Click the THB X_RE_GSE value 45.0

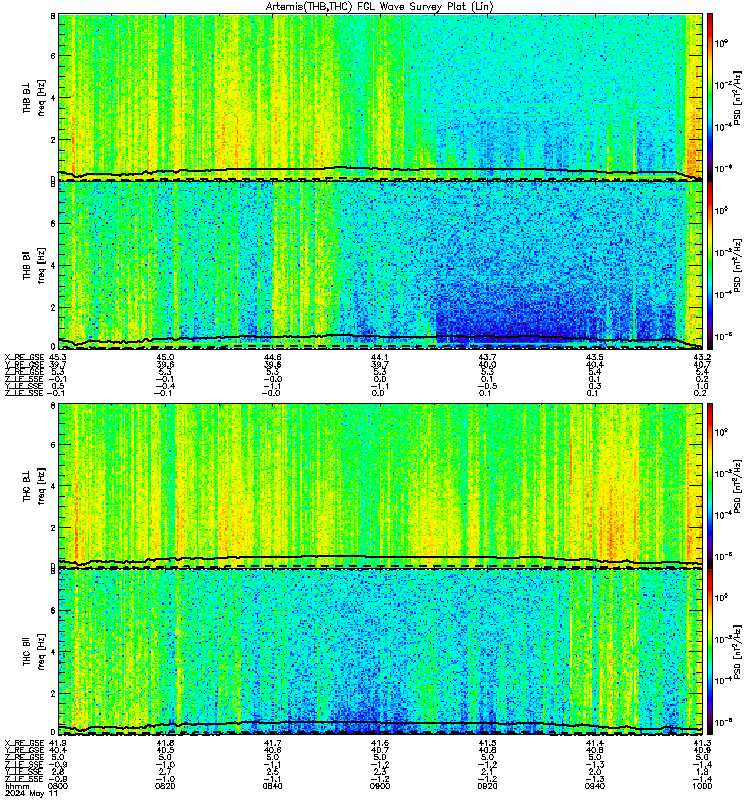(165, 357)
